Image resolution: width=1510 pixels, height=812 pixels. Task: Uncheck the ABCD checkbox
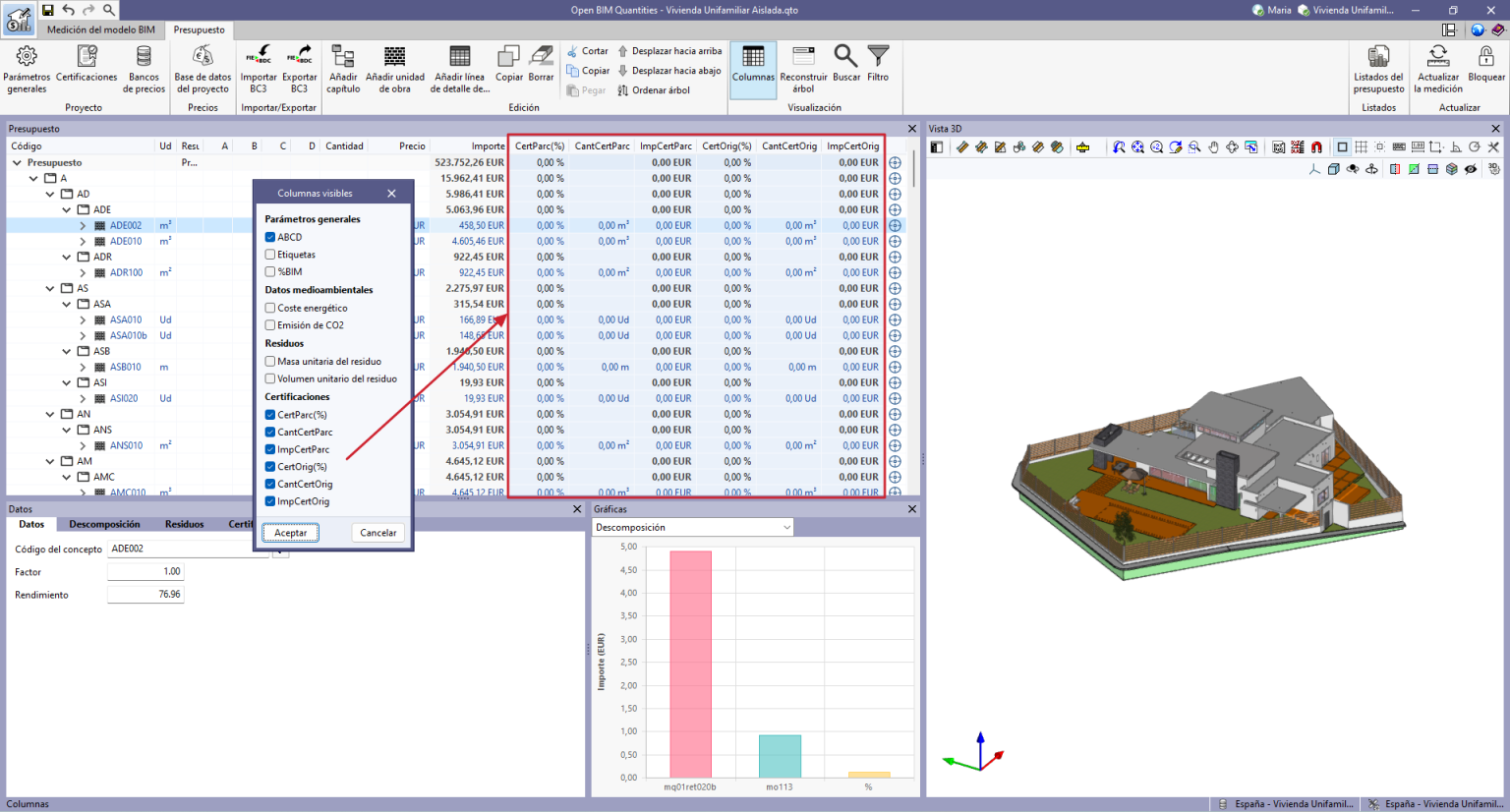click(270, 237)
